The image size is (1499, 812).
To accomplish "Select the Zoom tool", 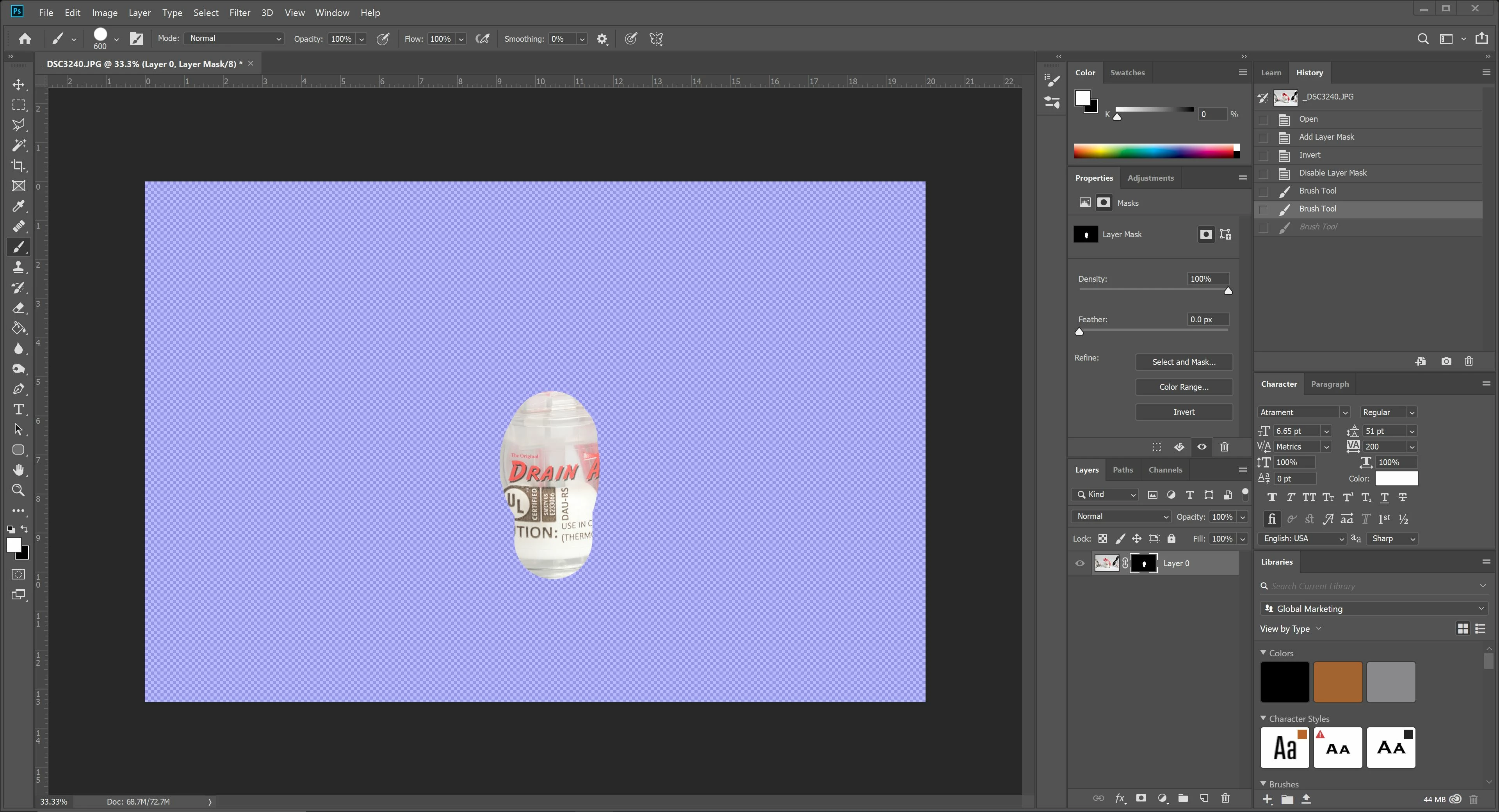I will point(19,490).
